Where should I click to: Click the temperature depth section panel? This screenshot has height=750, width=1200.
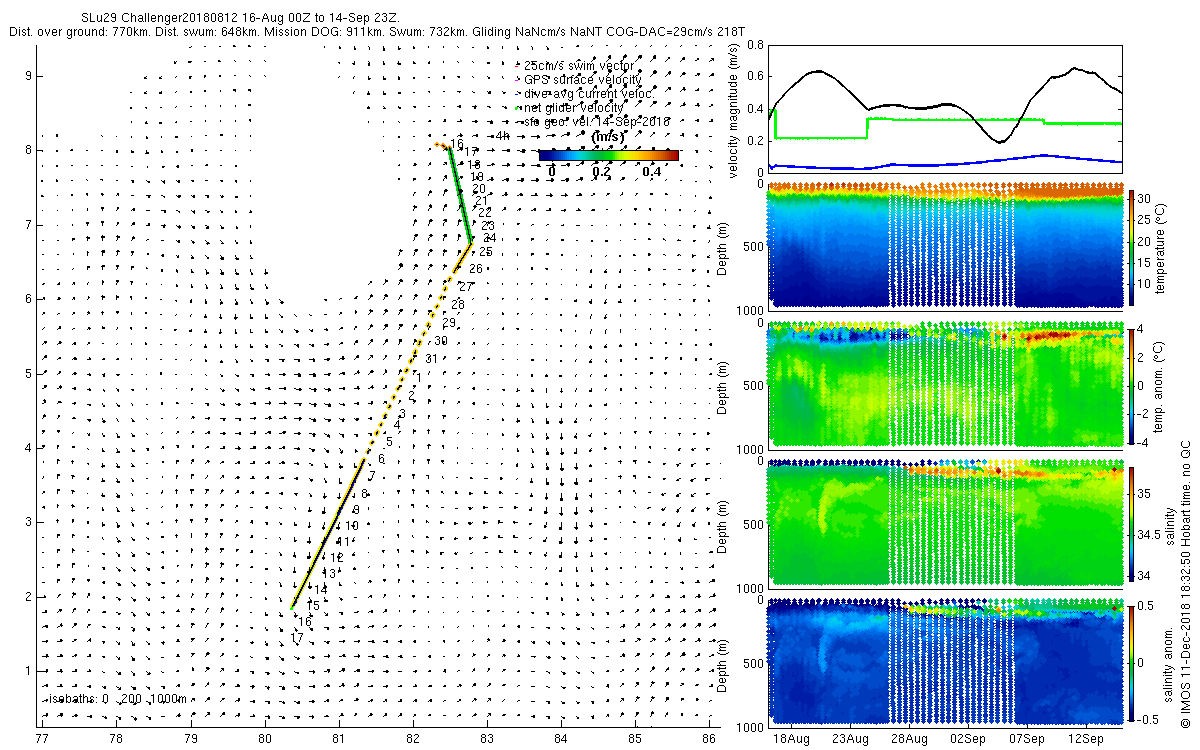pos(945,247)
